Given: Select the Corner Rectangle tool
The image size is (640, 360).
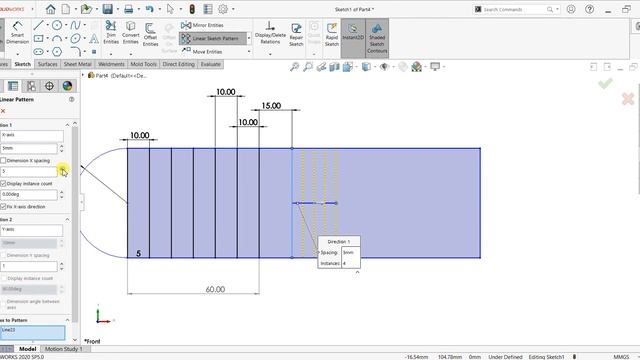Looking at the screenshot, I should (x=38, y=38).
